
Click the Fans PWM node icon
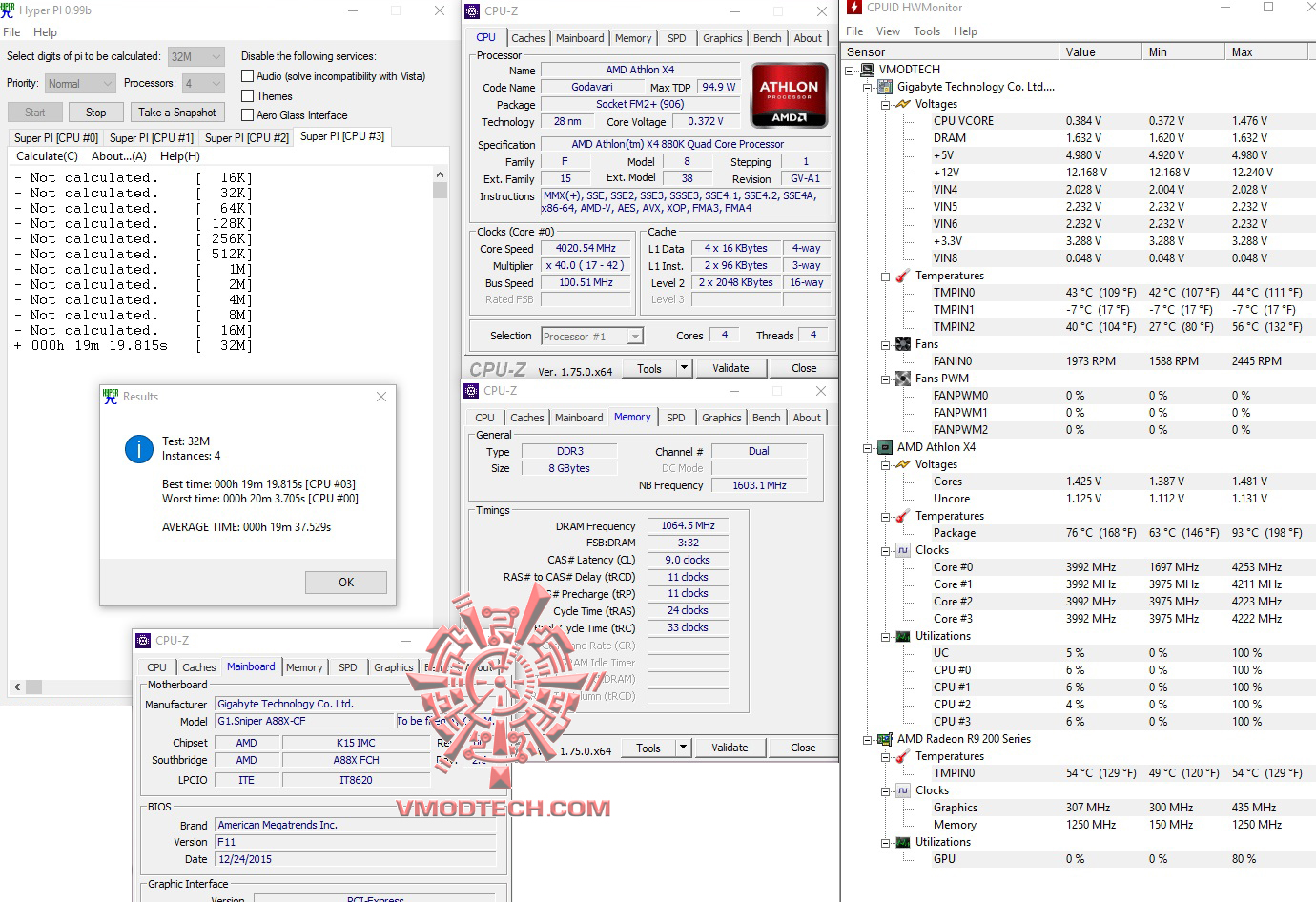coord(903,379)
